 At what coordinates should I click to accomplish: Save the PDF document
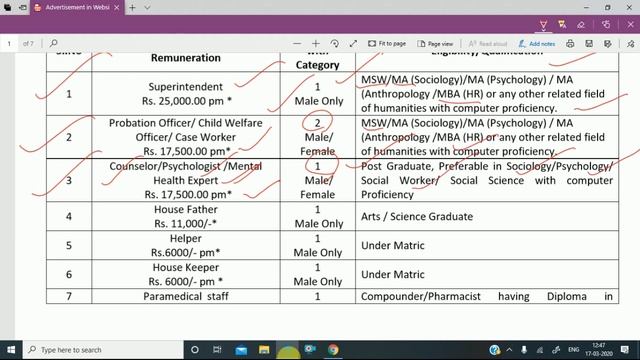click(x=589, y=44)
